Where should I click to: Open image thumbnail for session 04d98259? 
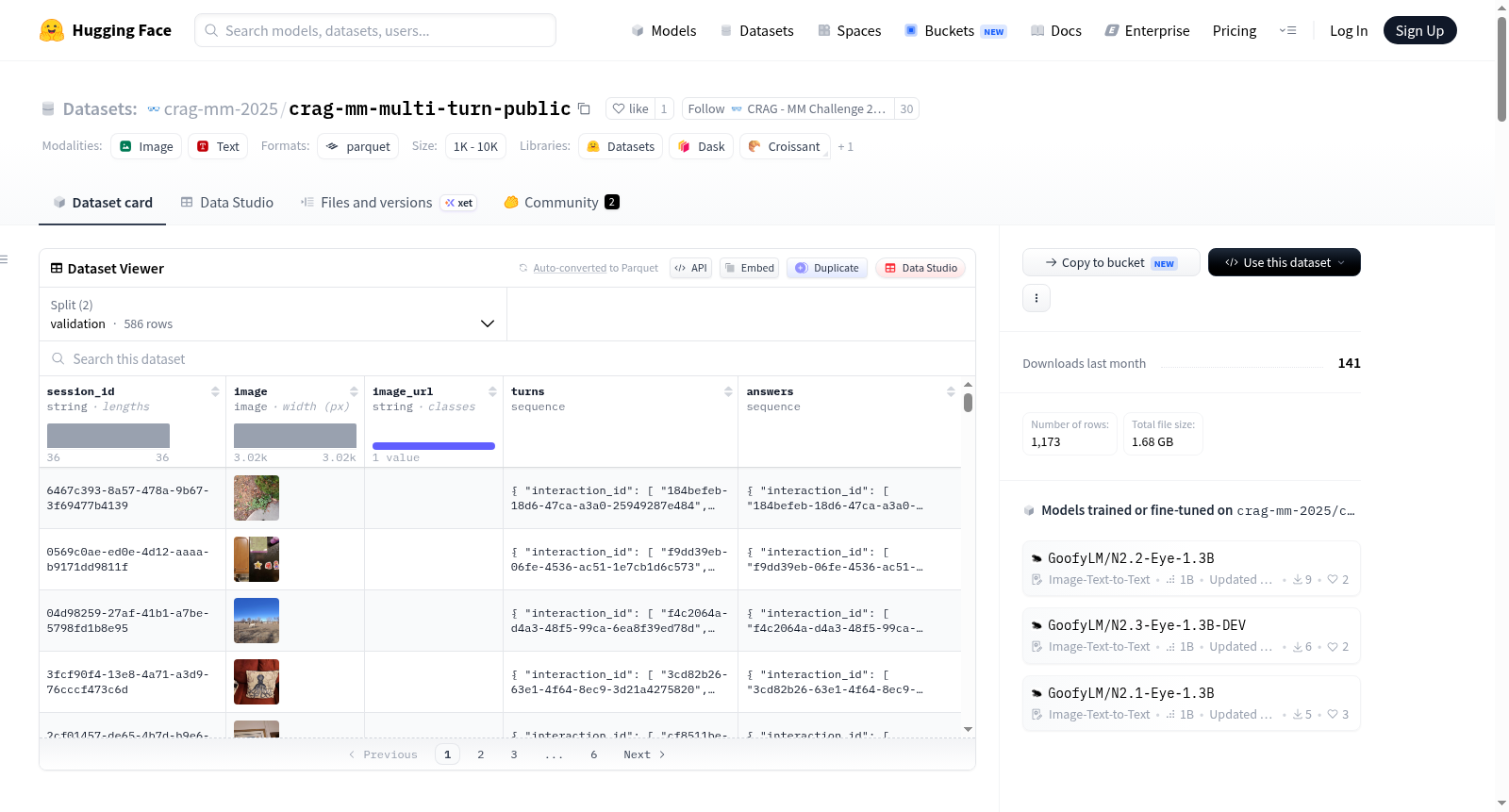[x=257, y=621]
